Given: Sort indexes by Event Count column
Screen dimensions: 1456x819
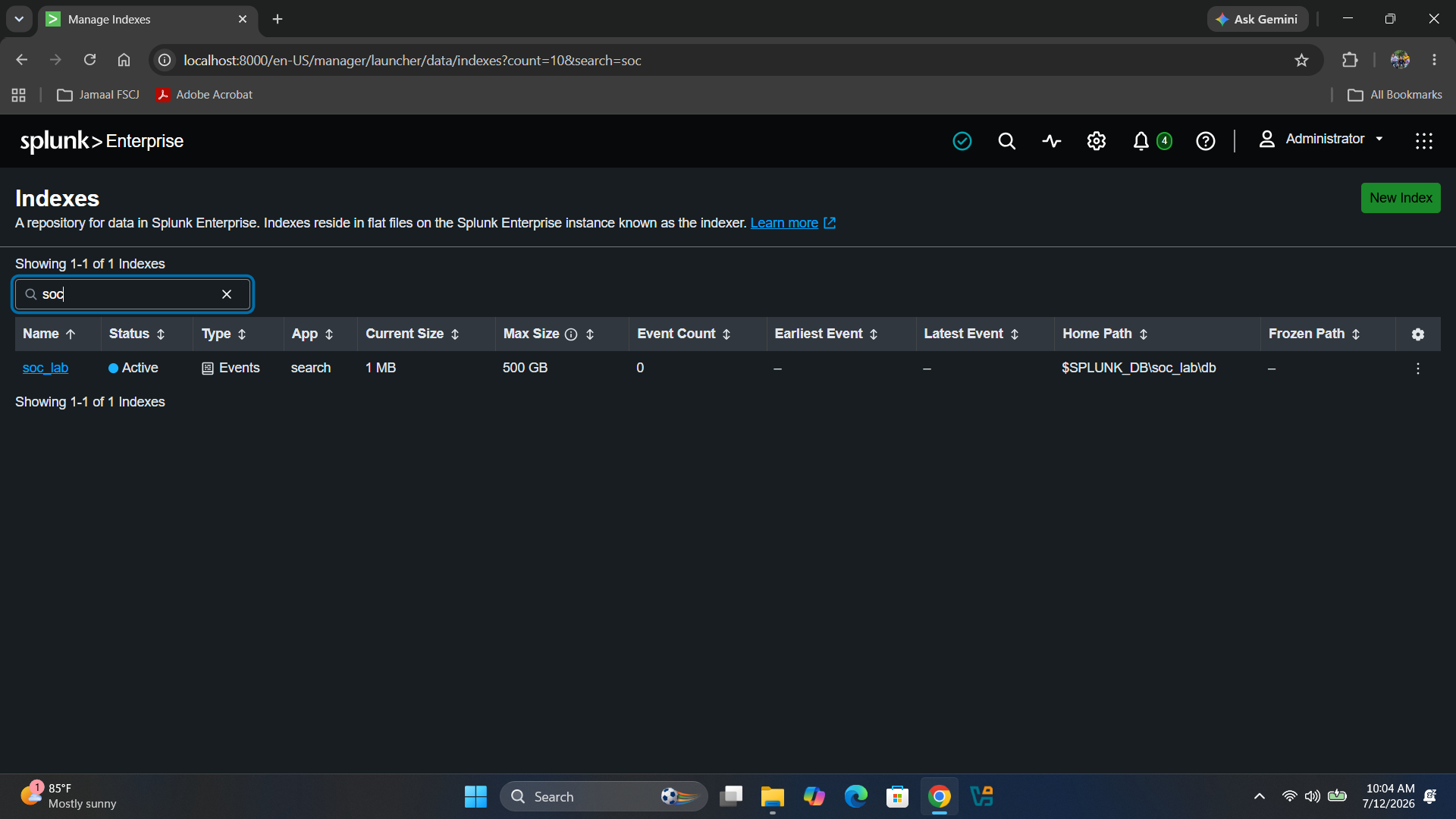Looking at the screenshot, I should coord(683,334).
